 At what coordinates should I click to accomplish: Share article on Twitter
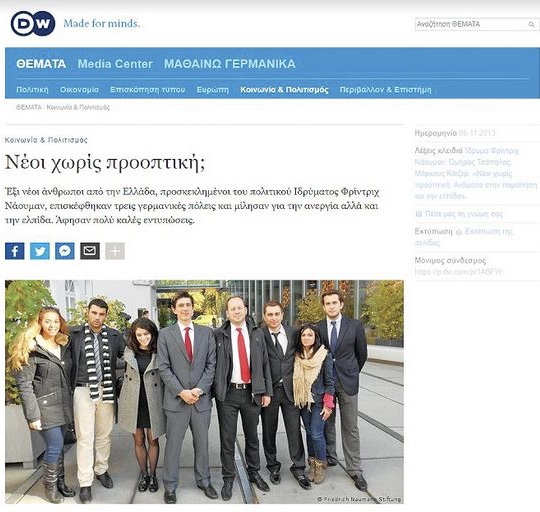click(40, 251)
